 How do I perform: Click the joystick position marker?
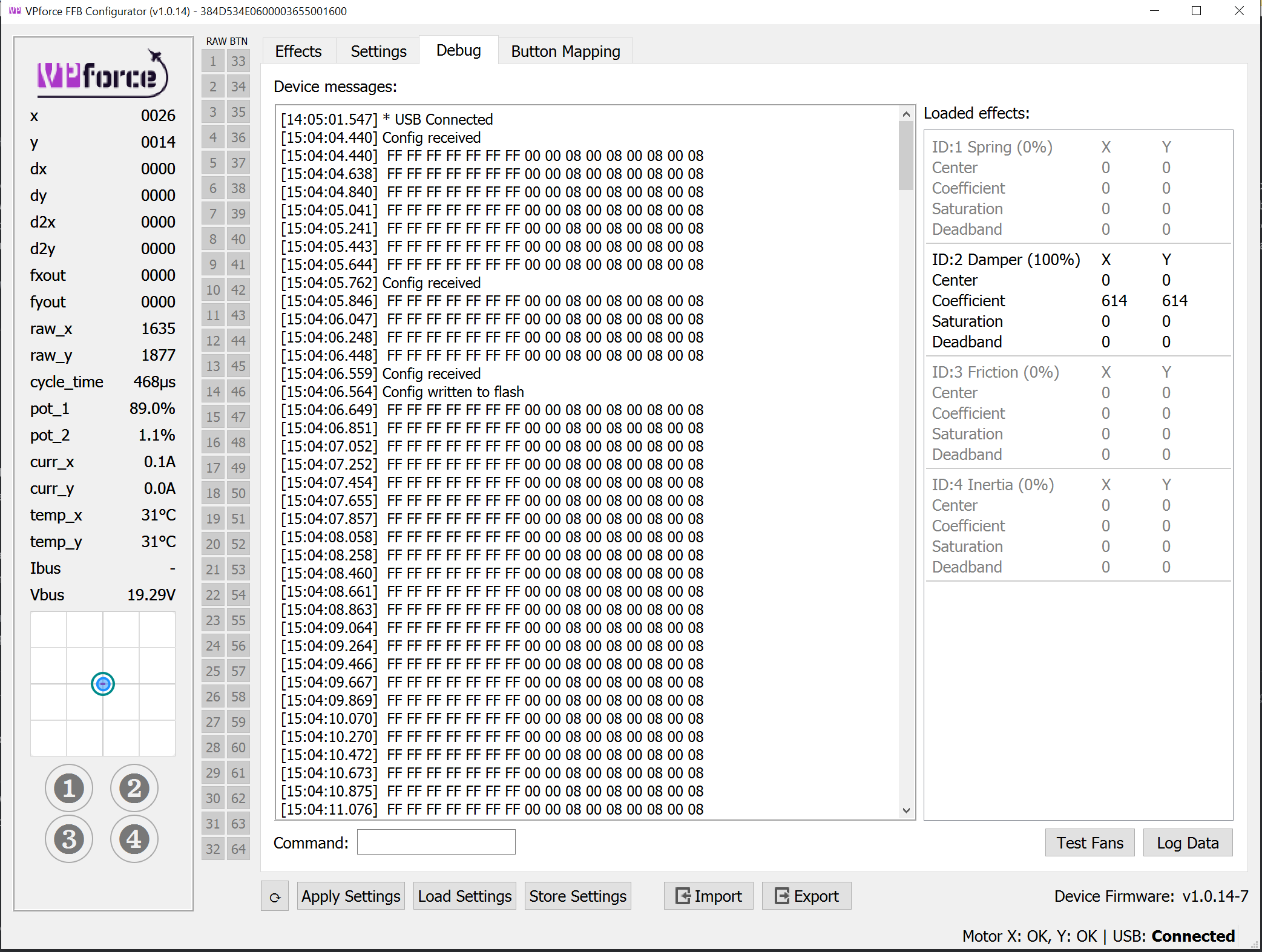[x=103, y=684]
